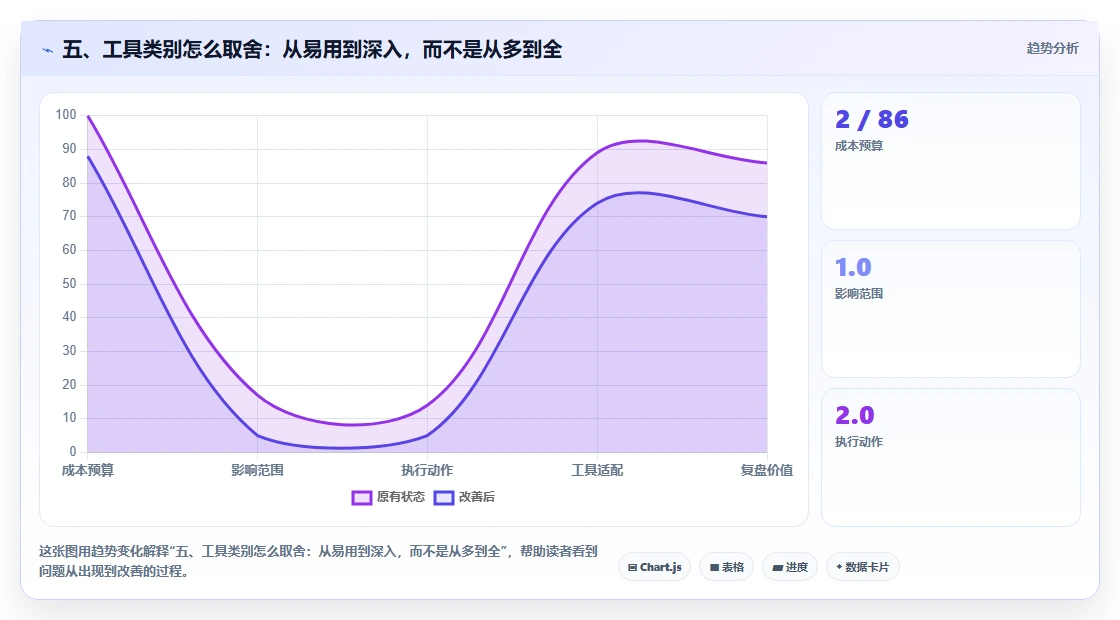Image resolution: width=1120 pixels, height=620 pixels.
Task: Select the 2.0 执行动作 card
Action: [x=951, y=457]
